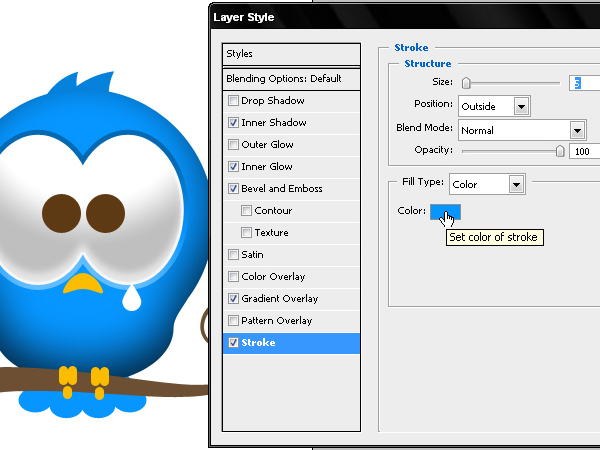Enable the Texture checkbox

click(x=246, y=233)
